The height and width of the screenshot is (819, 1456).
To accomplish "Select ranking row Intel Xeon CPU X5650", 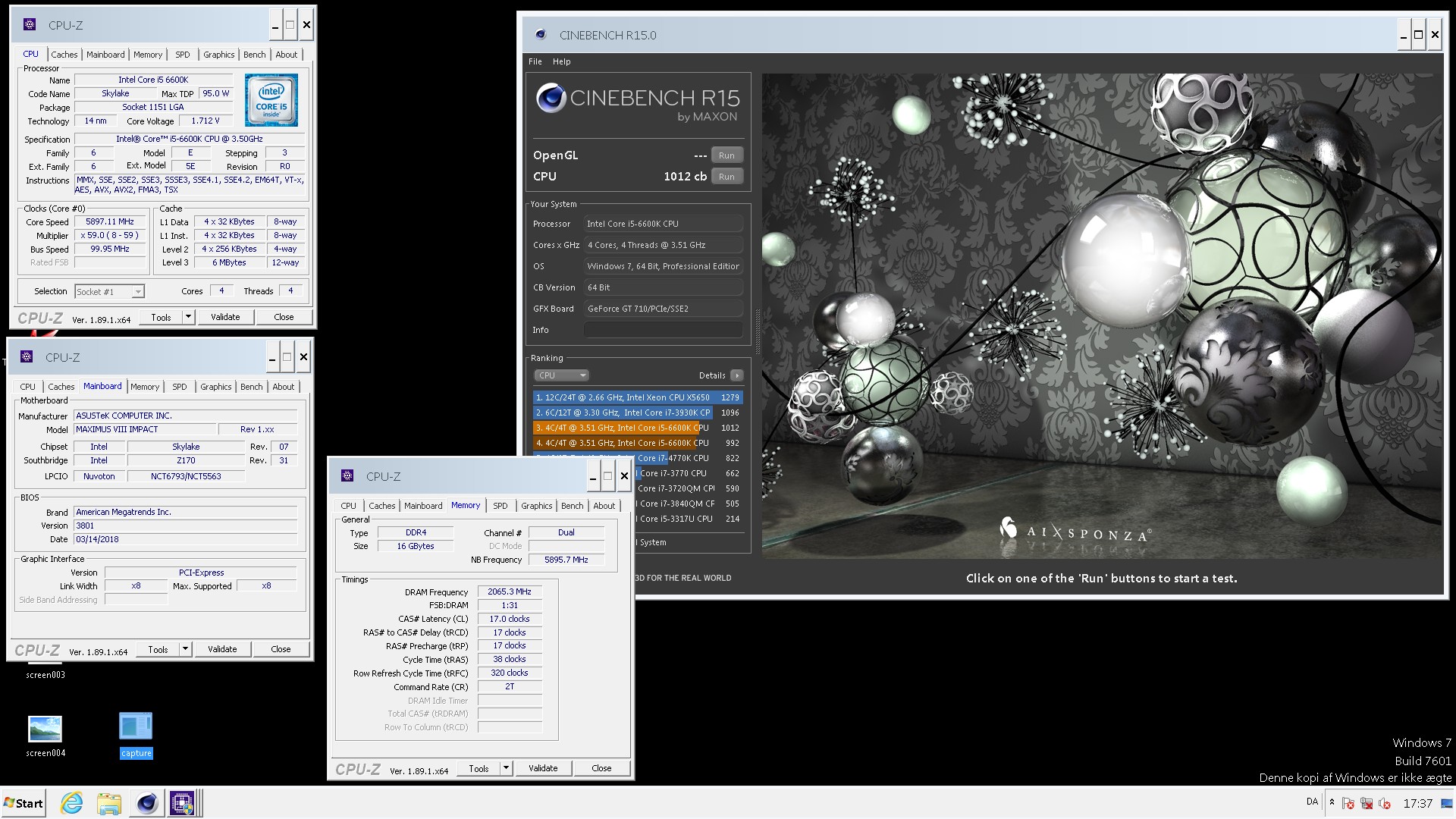I will [x=637, y=397].
